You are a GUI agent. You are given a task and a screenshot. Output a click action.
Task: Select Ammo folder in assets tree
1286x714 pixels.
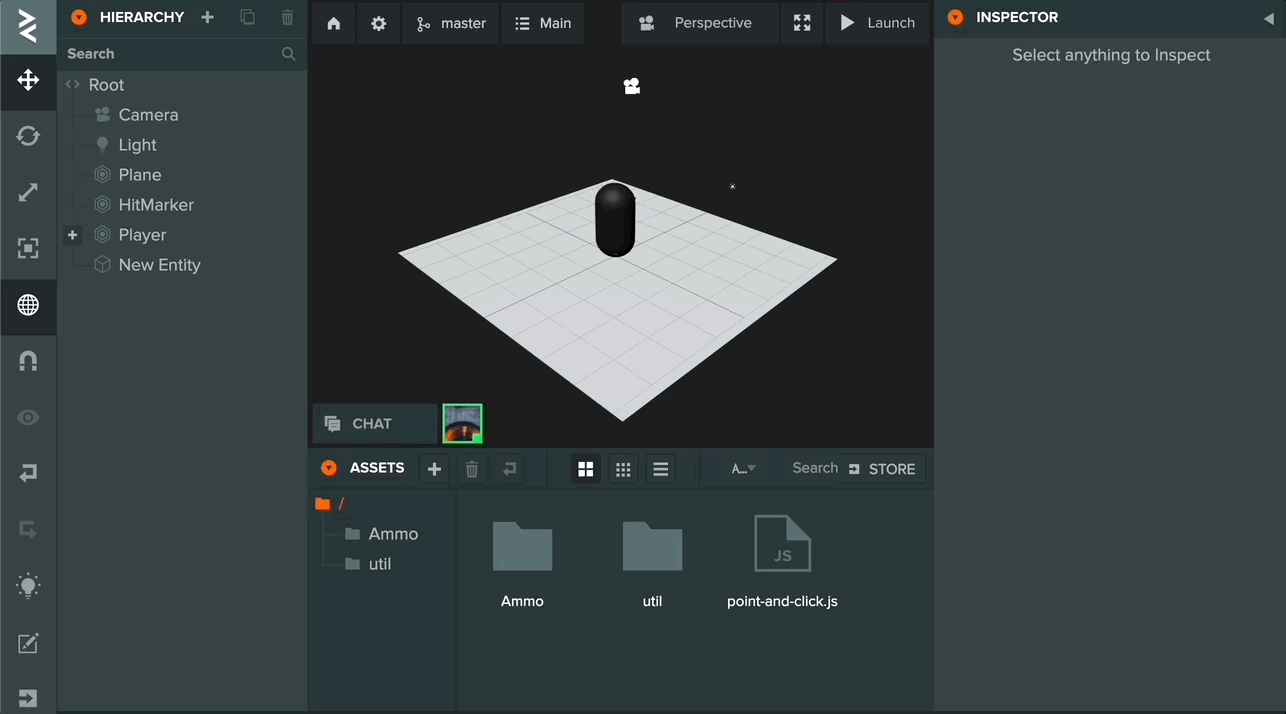pyautogui.click(x=382, y=534)
